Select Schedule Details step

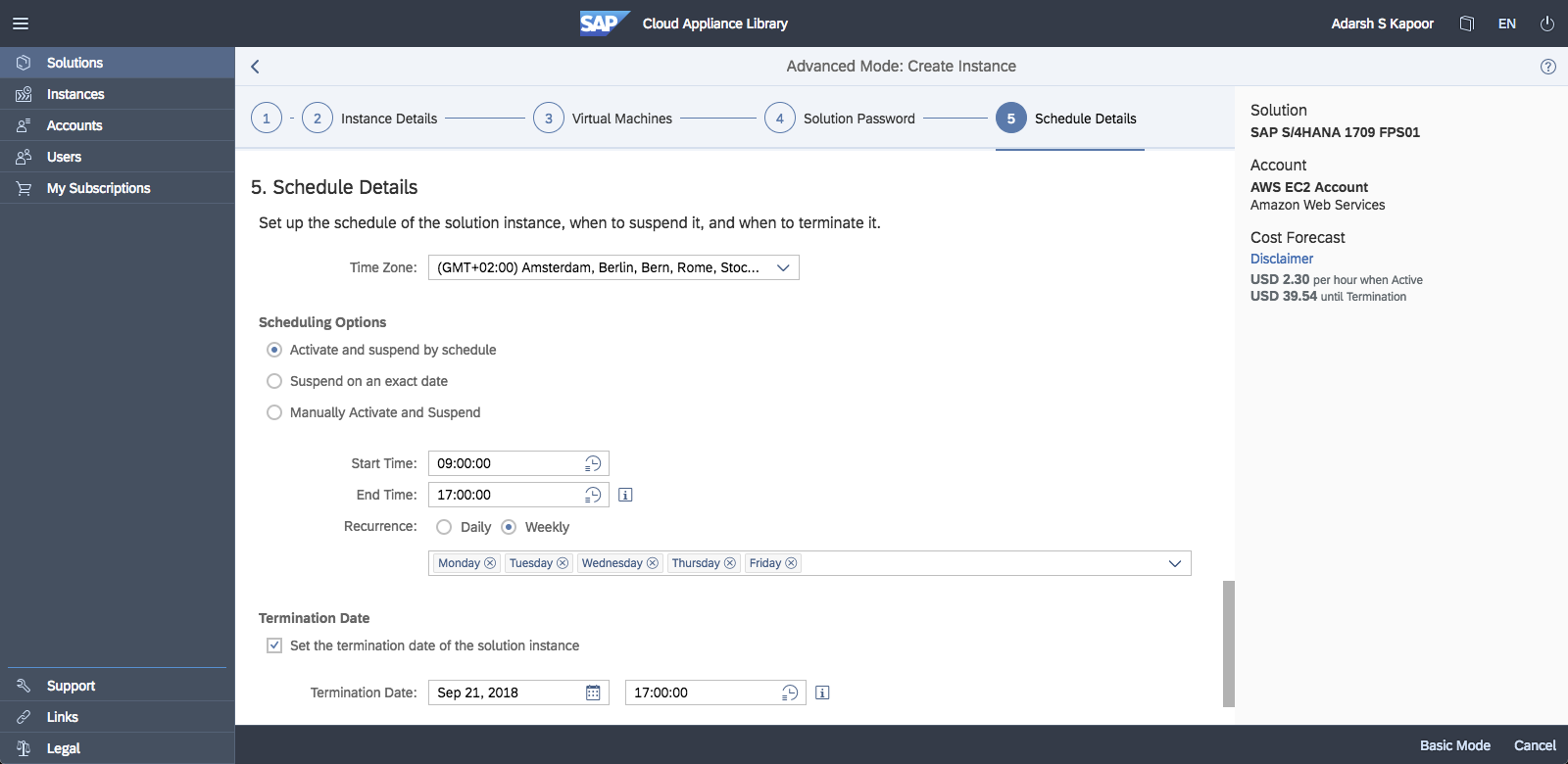(x=1066, y=119)
